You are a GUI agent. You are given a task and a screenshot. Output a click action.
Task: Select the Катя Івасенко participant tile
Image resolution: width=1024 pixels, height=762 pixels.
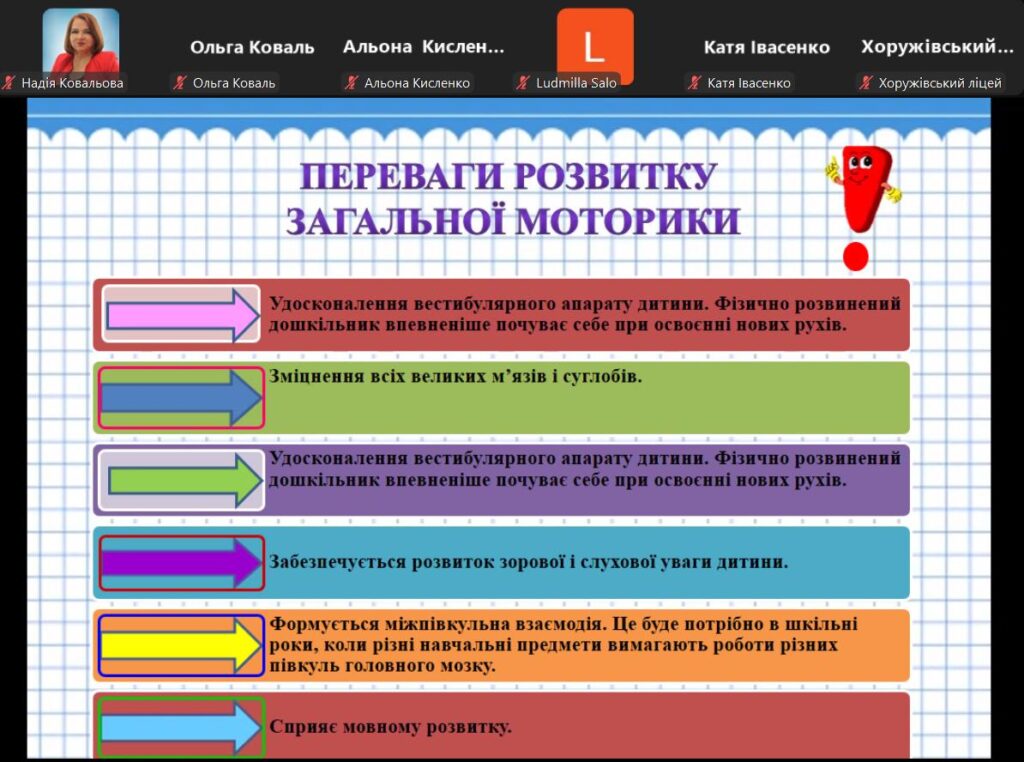(x=766, y=47)
